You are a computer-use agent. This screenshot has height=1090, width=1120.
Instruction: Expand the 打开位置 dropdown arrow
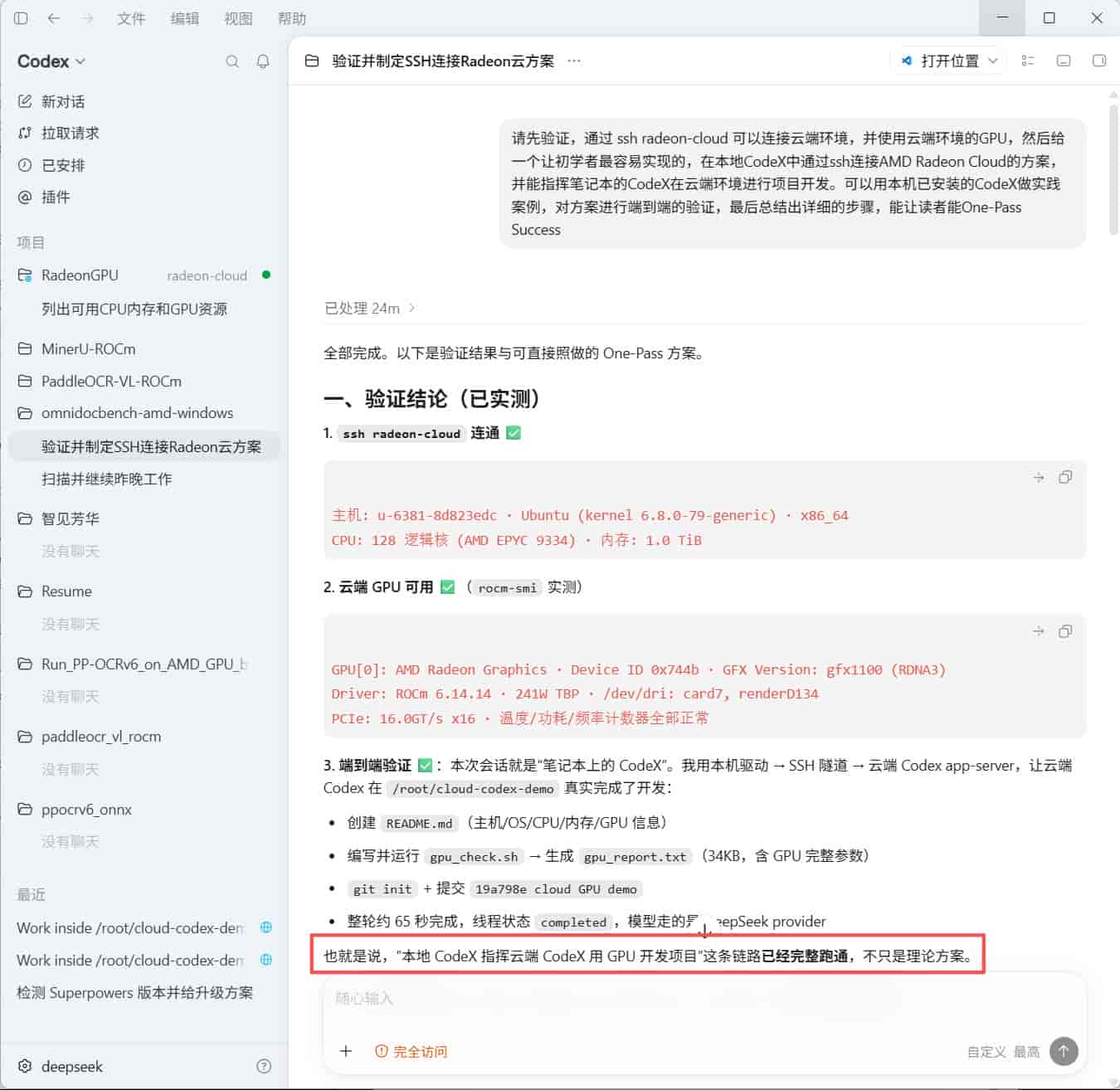pos(993,61)
